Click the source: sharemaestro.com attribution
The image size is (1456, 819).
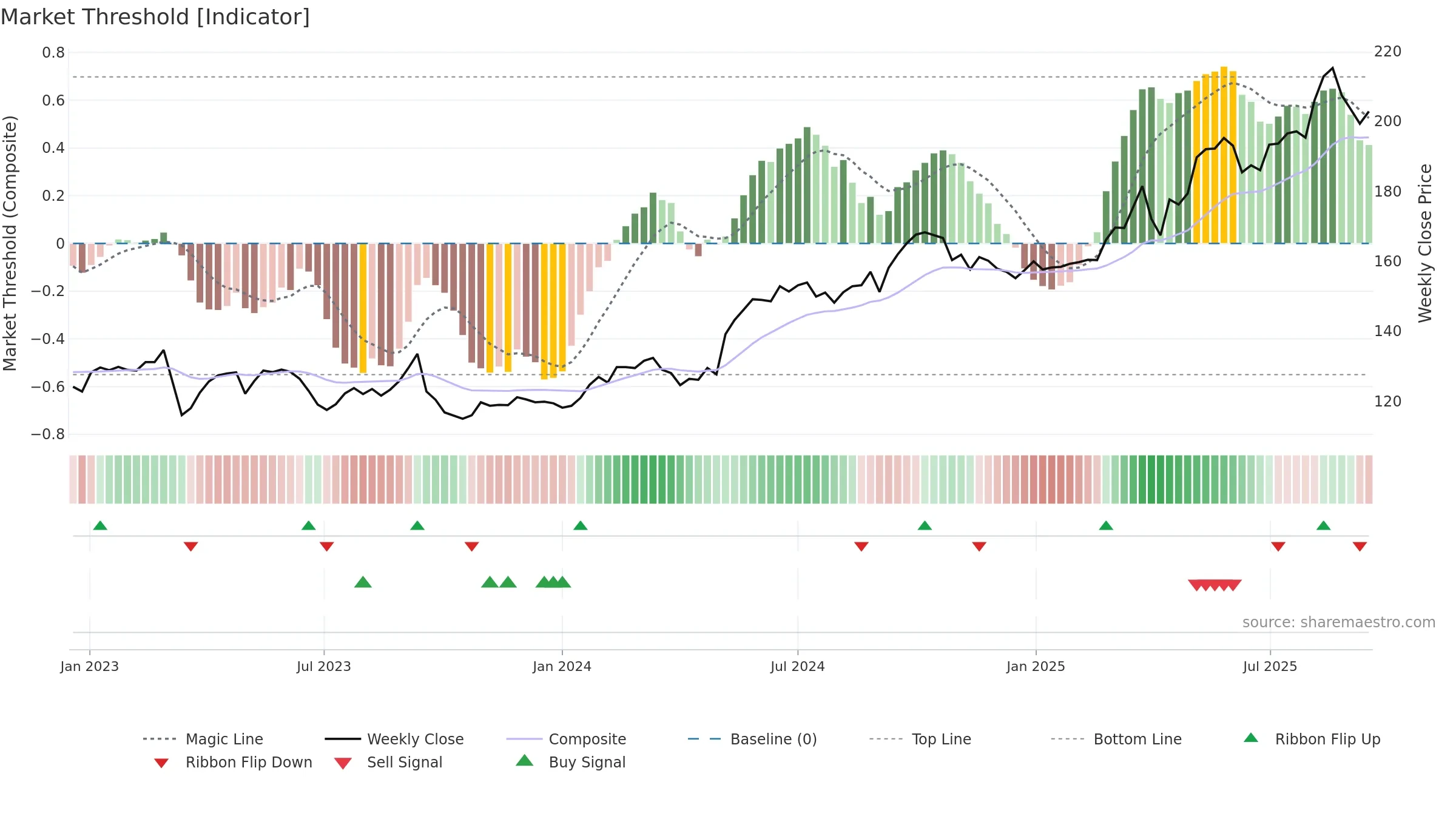tap(1339, 622)
